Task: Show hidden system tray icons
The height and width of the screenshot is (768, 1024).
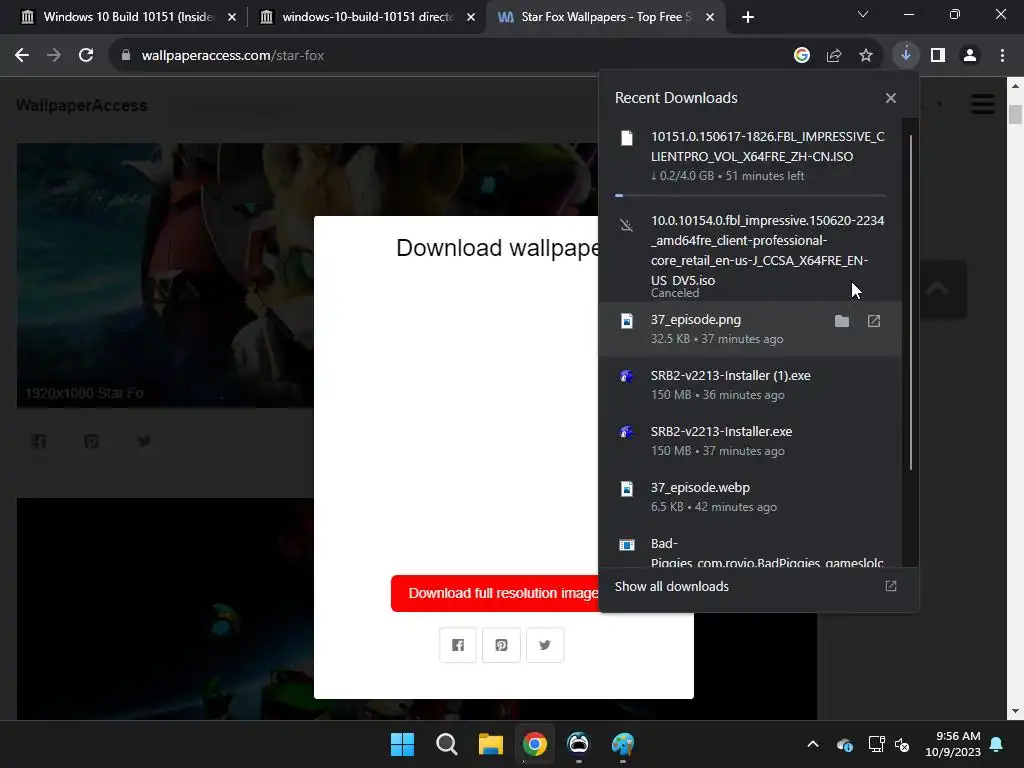Action: coord(813,744)
